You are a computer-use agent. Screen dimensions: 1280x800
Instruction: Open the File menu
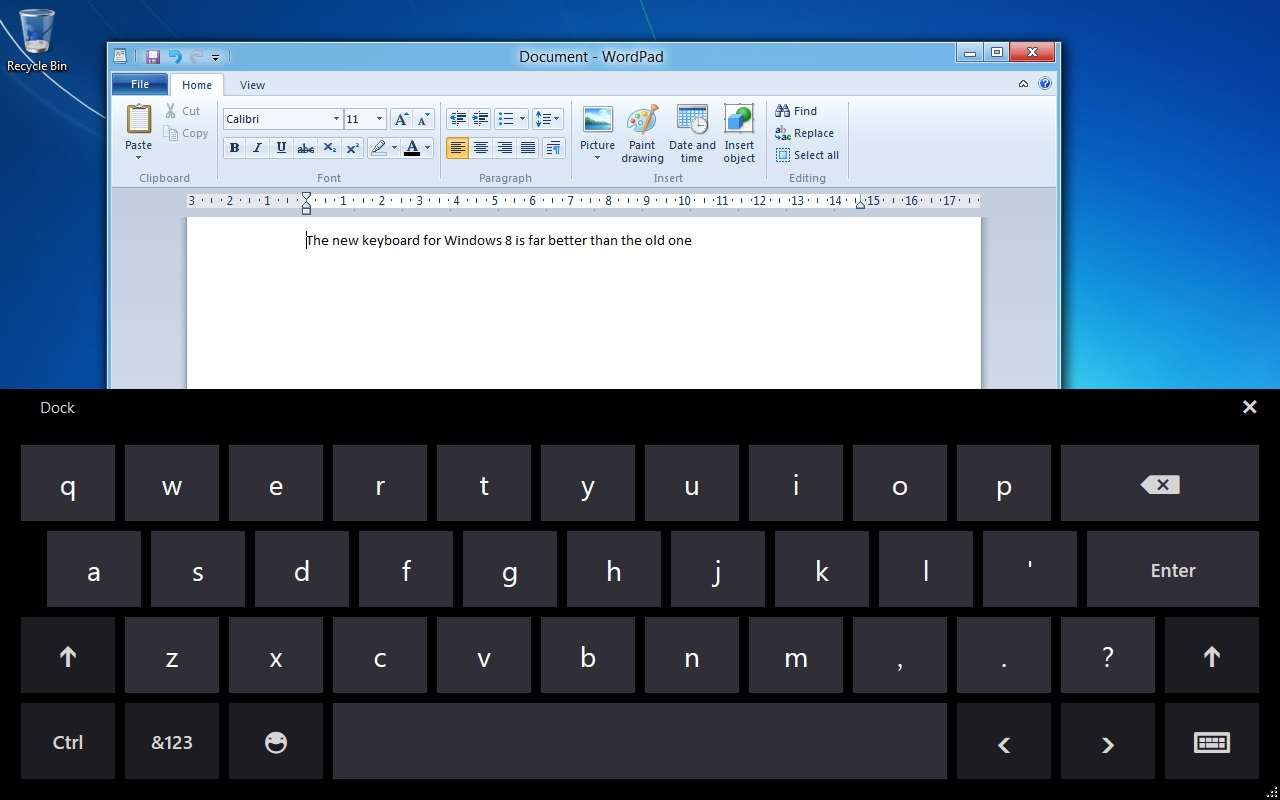click(139, 84)
